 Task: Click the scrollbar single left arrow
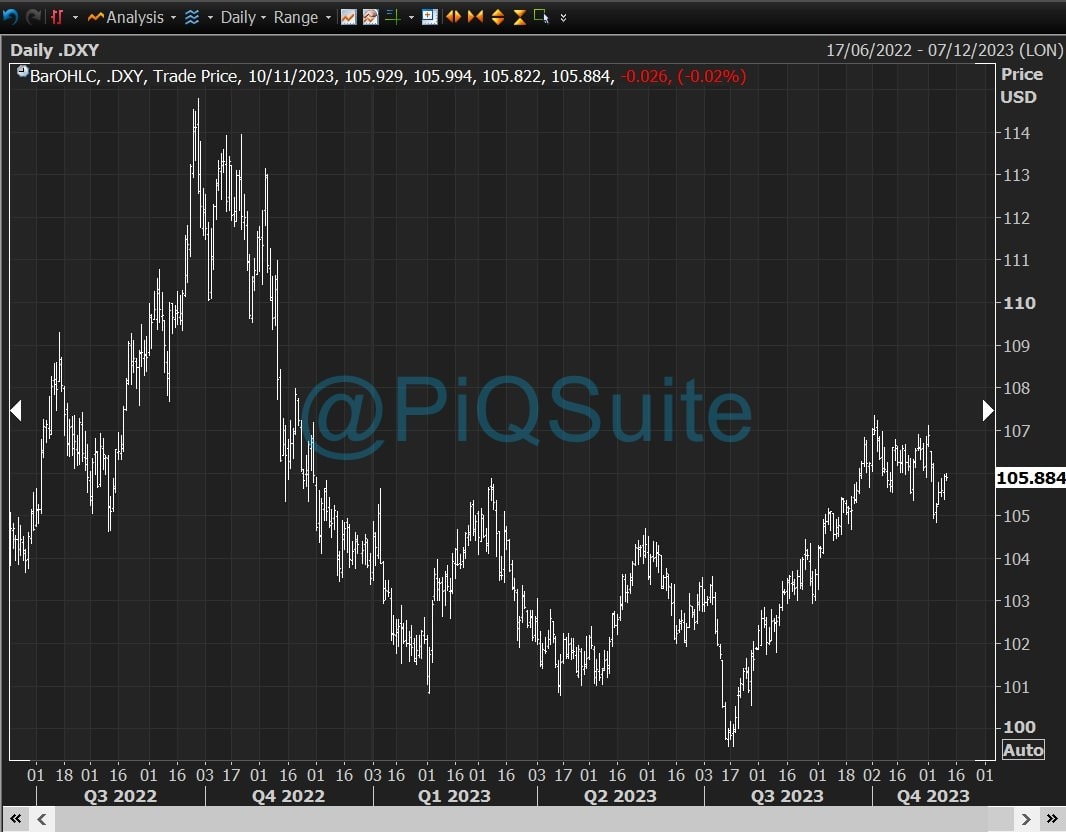point(41,819)
